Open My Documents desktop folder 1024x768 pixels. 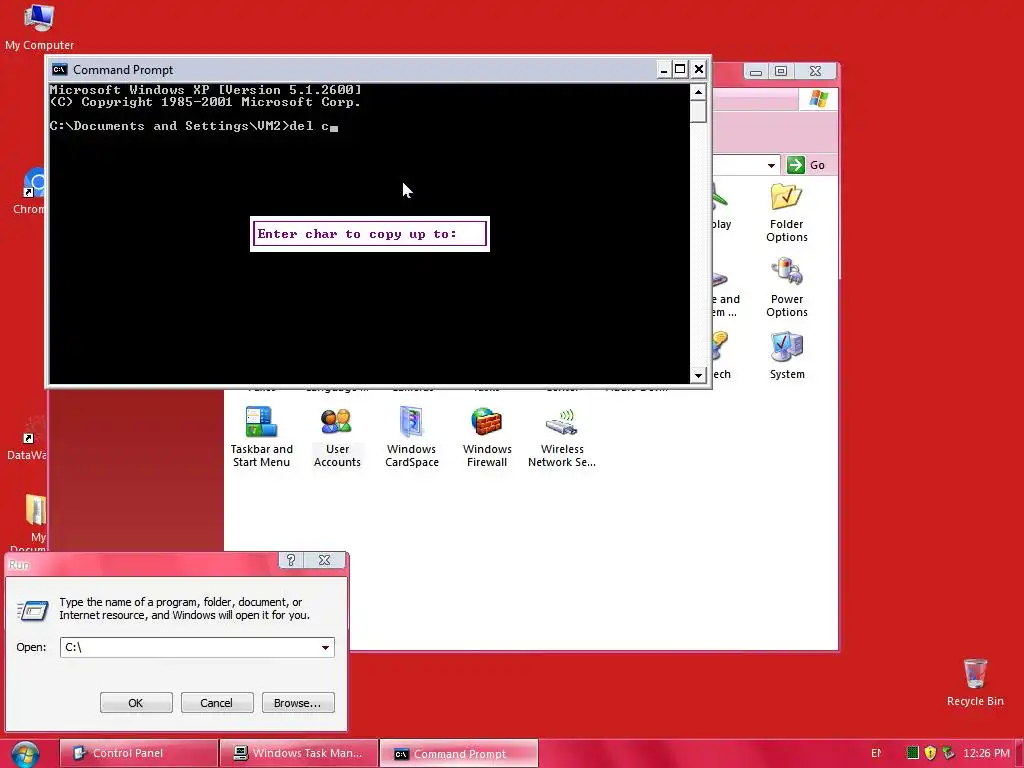point(29,523)
